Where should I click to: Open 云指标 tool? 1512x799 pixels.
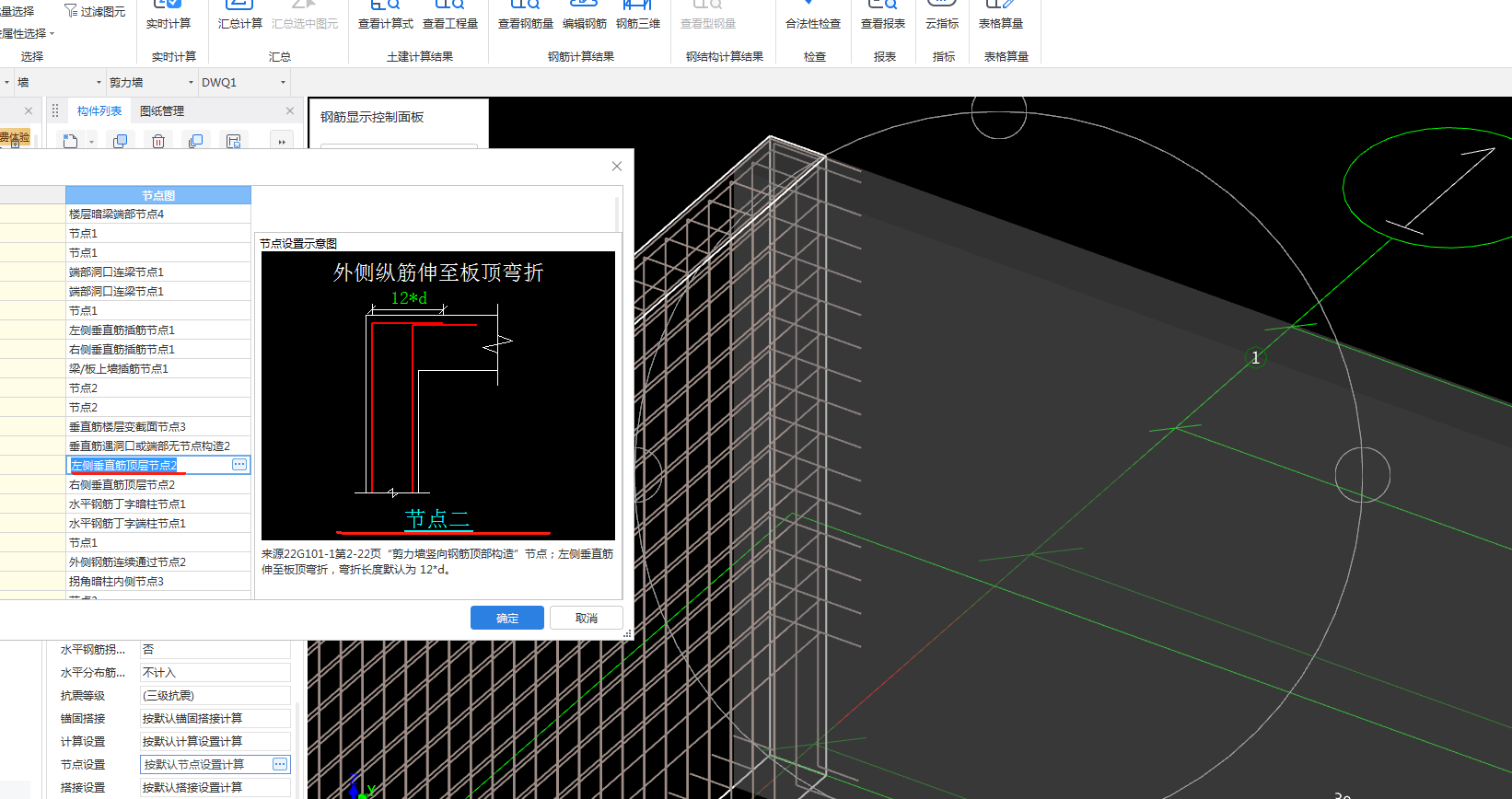point(942,16)
